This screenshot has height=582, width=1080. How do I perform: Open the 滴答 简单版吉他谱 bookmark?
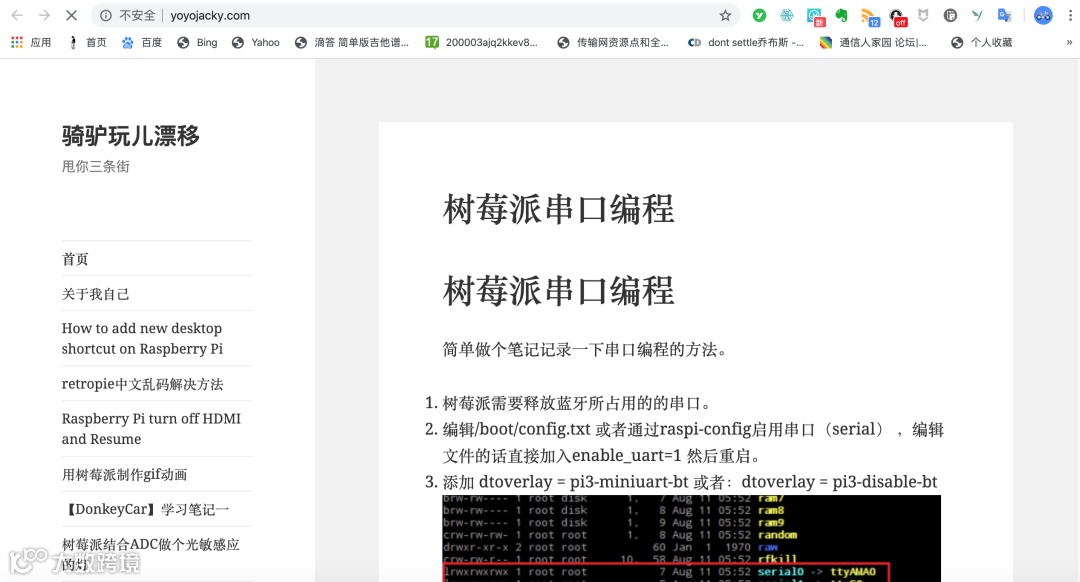tap(352, 42)
